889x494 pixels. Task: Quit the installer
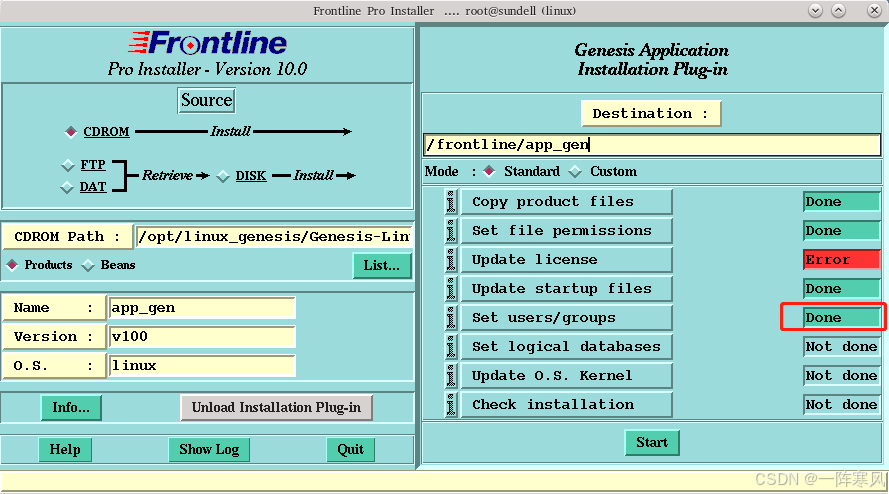(350, 450)
